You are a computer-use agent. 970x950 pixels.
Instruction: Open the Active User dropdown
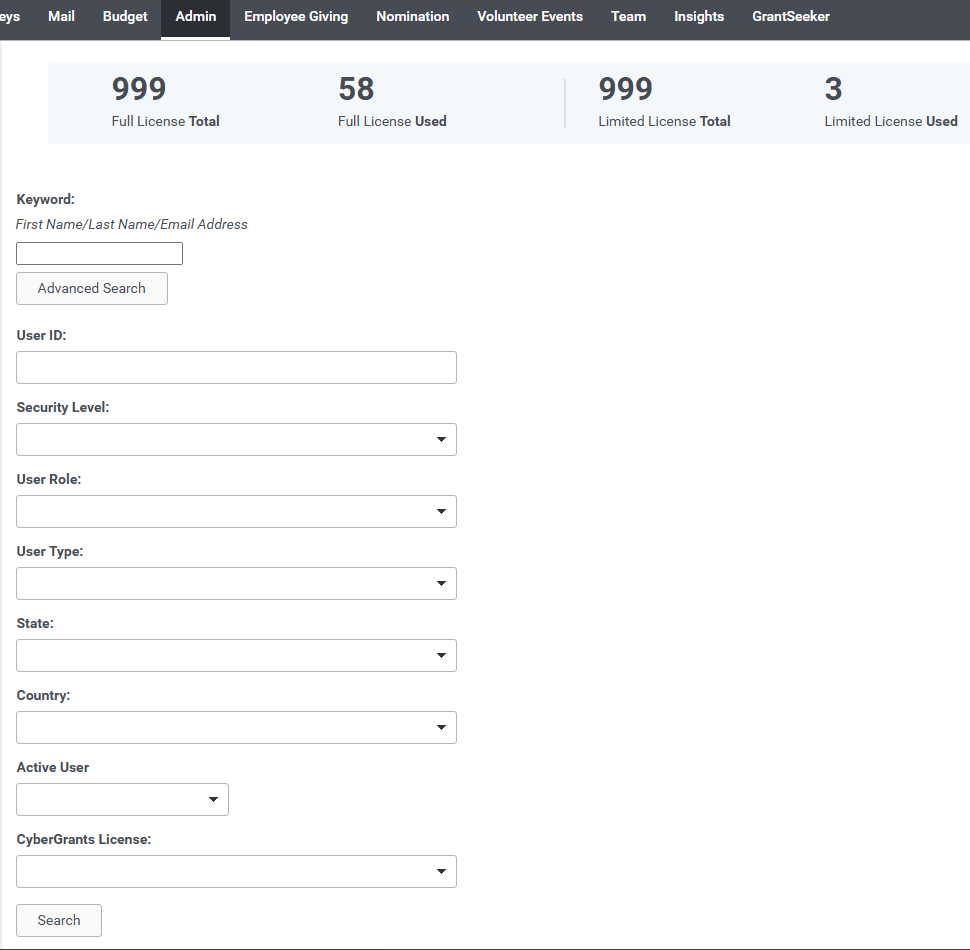pos(122,800)
